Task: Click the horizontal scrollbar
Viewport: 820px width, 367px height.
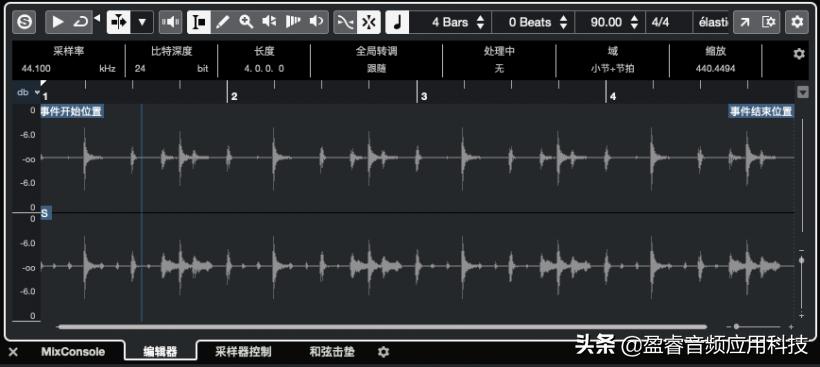Action: [382, 327]
